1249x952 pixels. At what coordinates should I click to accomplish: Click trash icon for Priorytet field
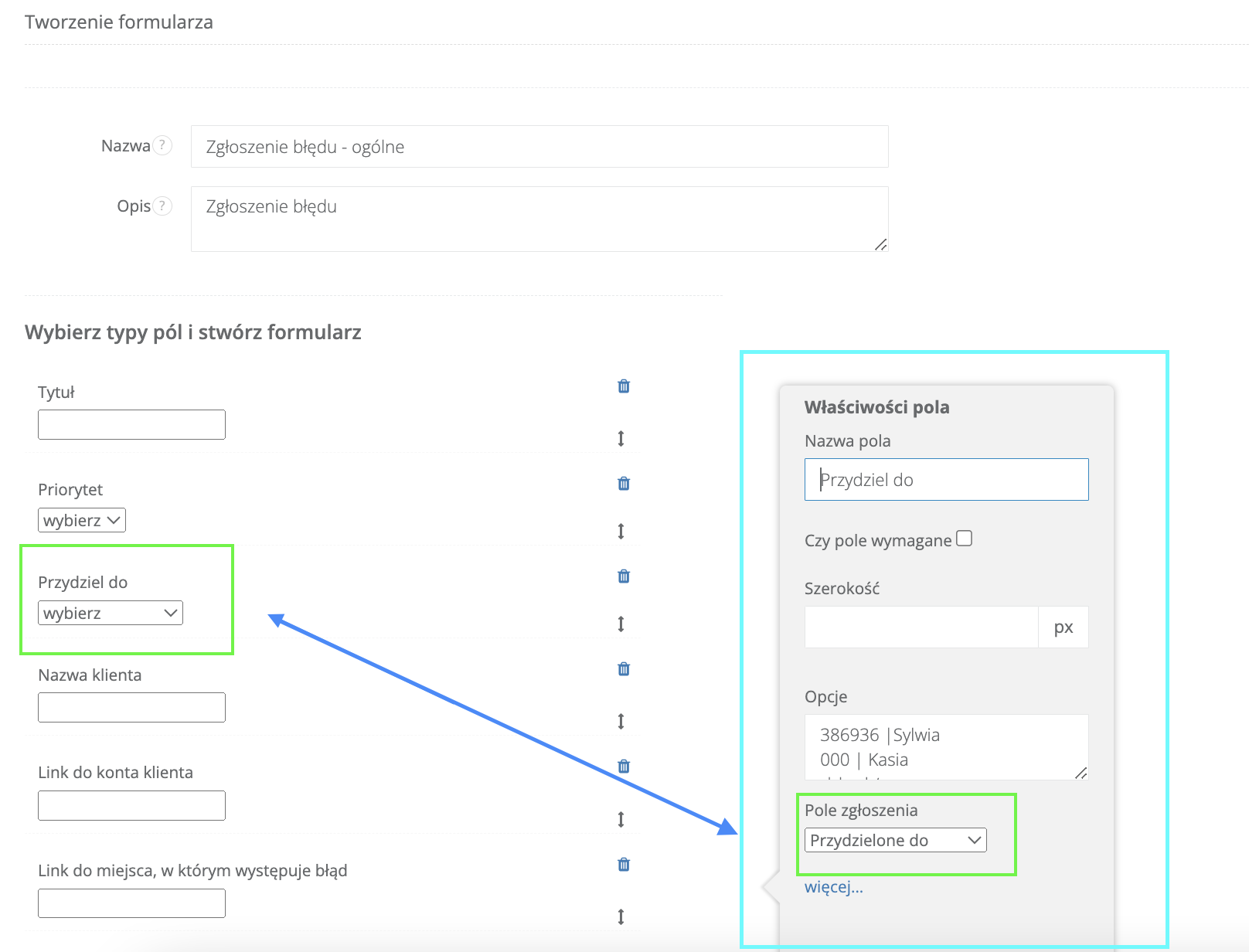click(624, 484)
